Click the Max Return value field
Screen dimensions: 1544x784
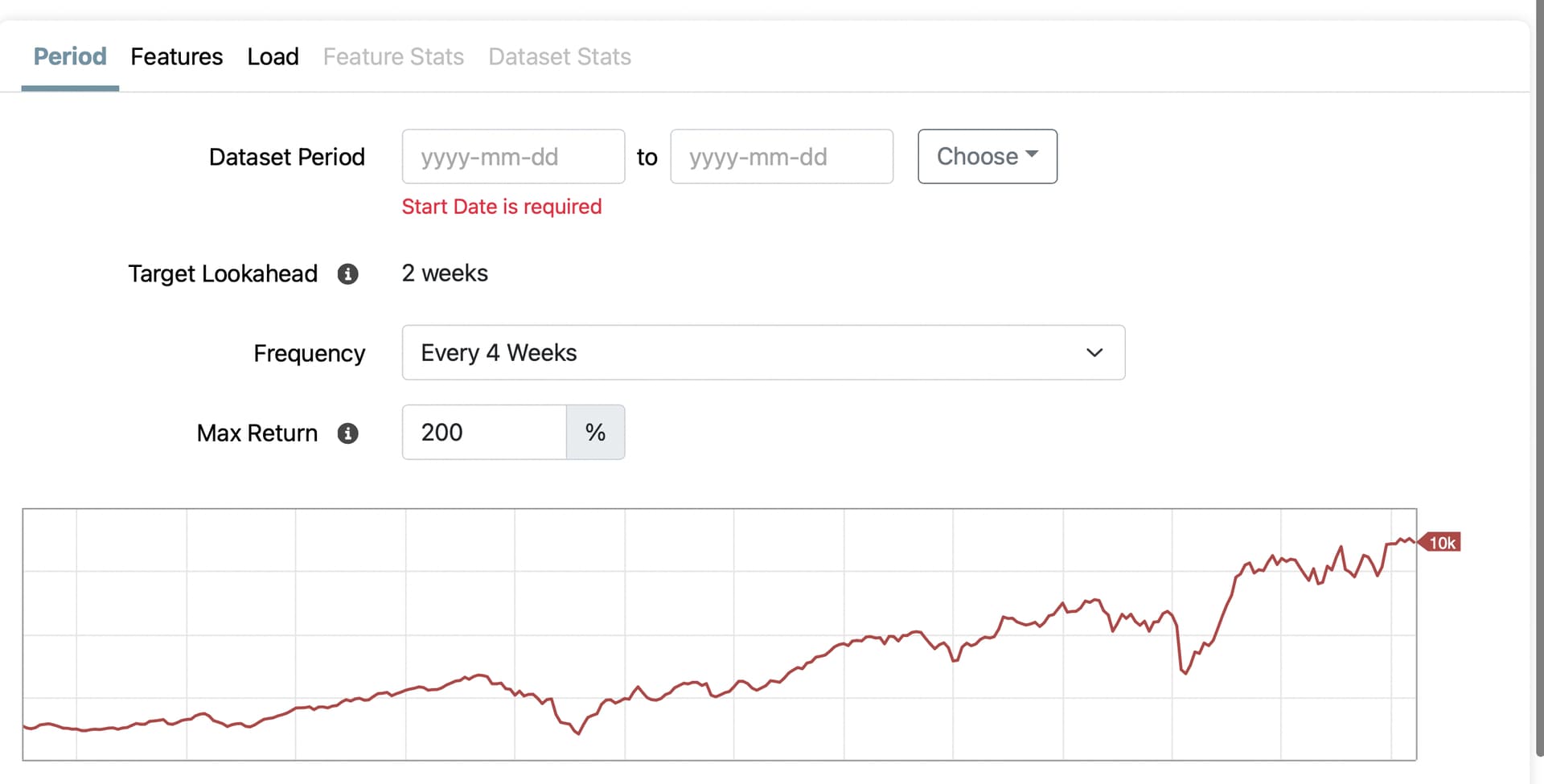pyautogui.click(x=484, y=433)
